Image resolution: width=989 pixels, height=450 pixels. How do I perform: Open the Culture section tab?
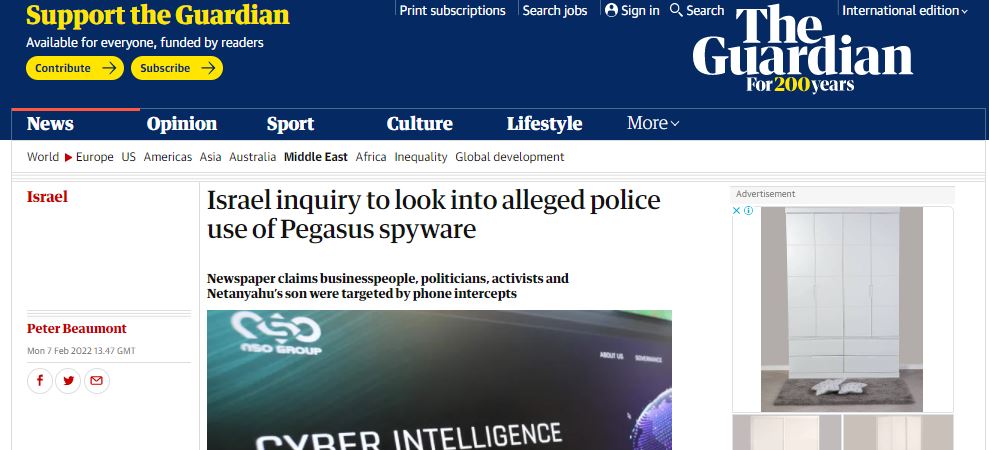coord(419,124)
